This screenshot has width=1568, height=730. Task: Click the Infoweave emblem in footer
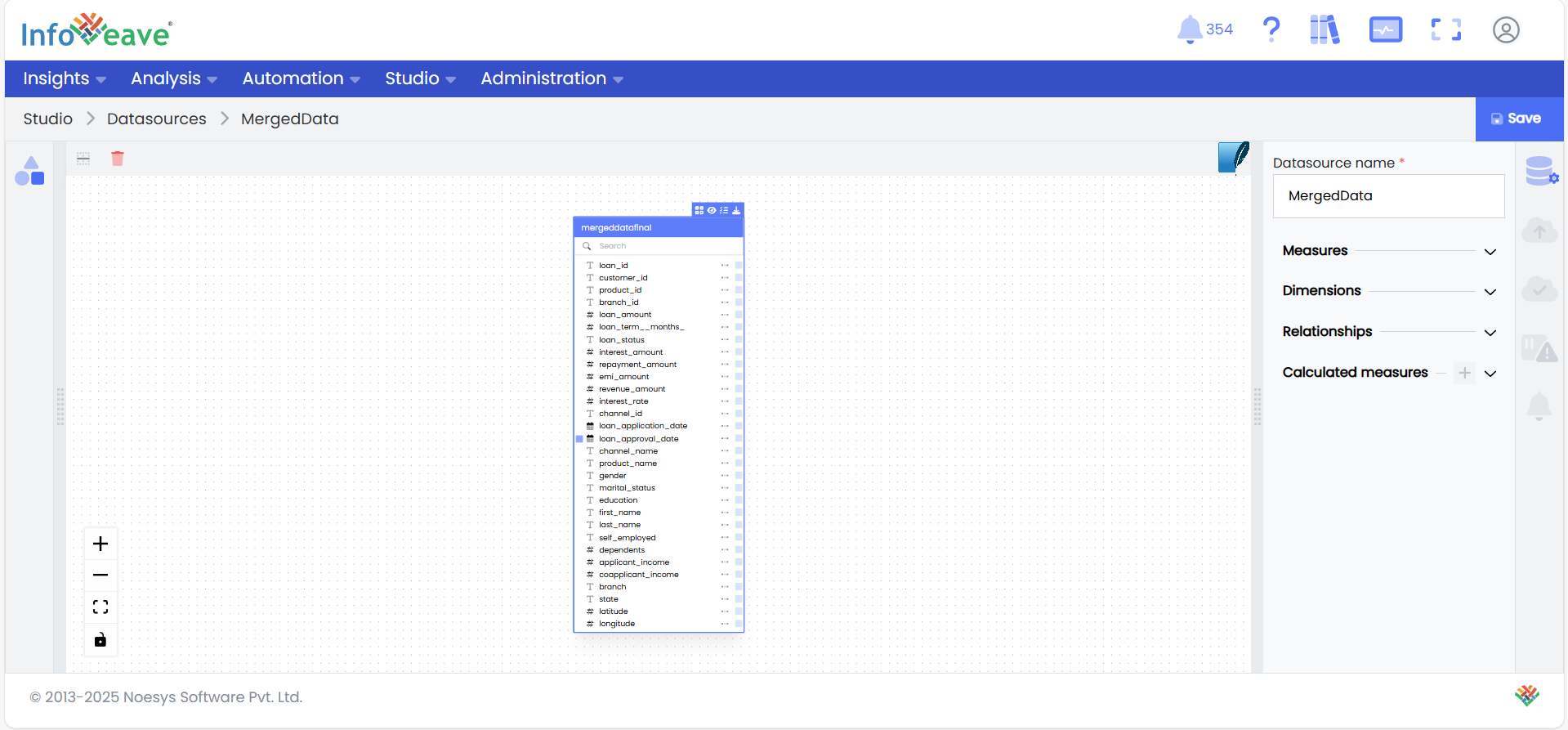click(x=1526, y=696)
